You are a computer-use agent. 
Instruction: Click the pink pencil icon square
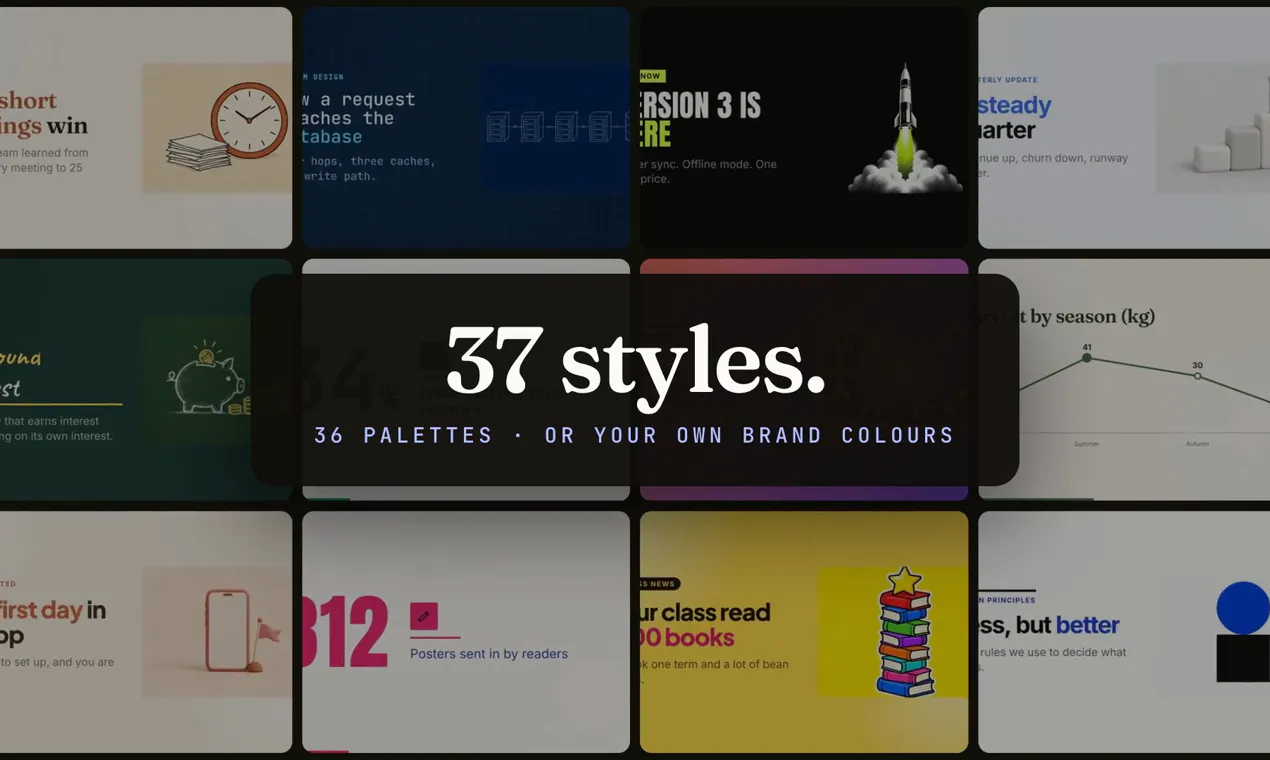point(424,616)
